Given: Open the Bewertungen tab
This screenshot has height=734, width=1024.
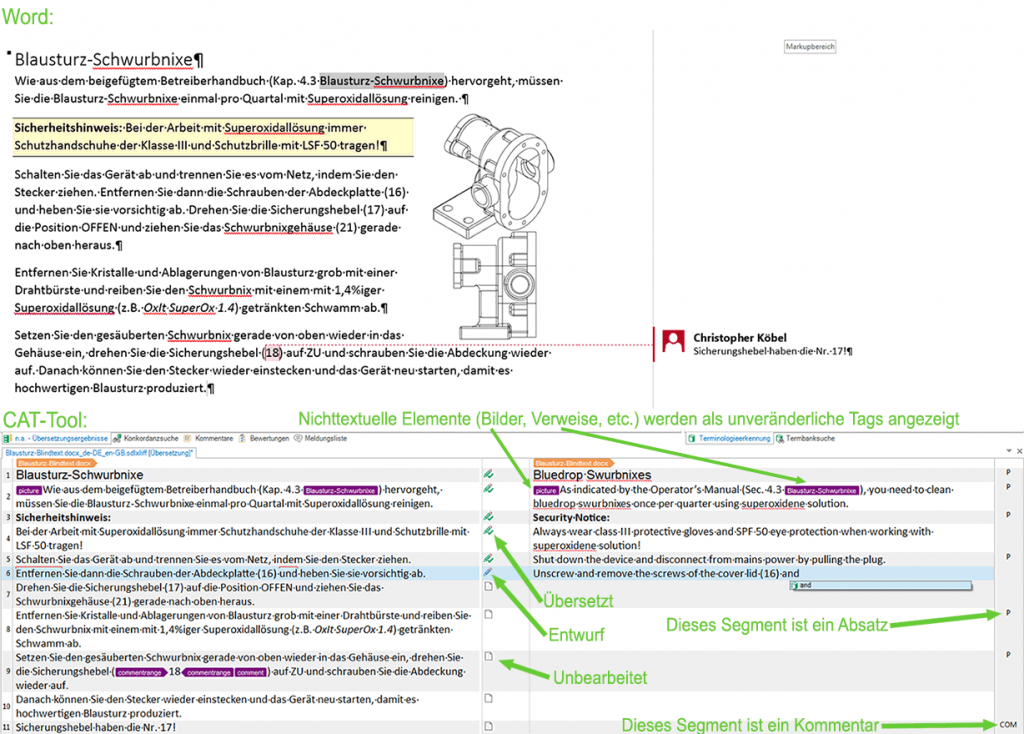Looking at the screenshot, I should (x=268, y=438).
